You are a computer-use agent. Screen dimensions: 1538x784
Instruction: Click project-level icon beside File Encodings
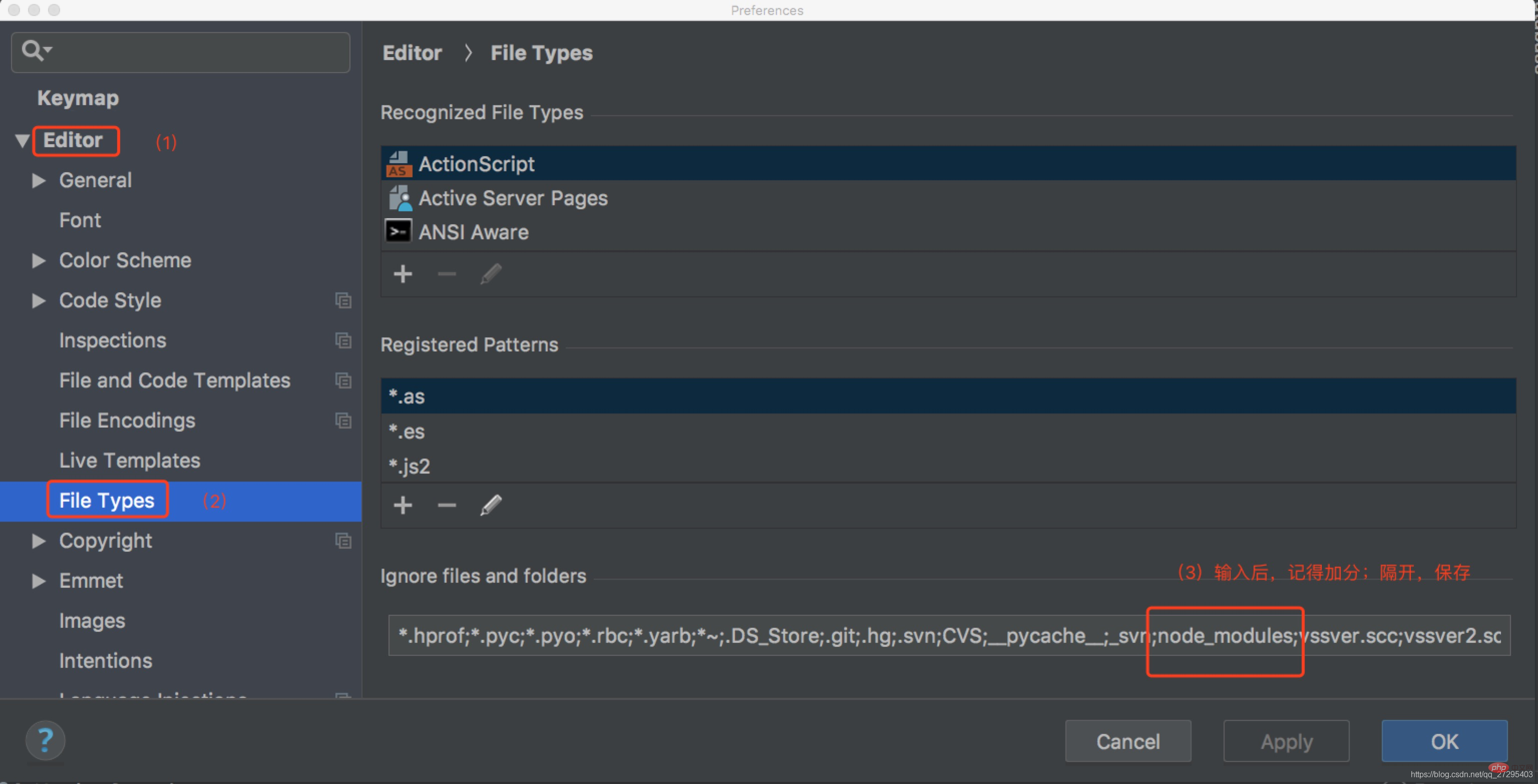[343, 421]
